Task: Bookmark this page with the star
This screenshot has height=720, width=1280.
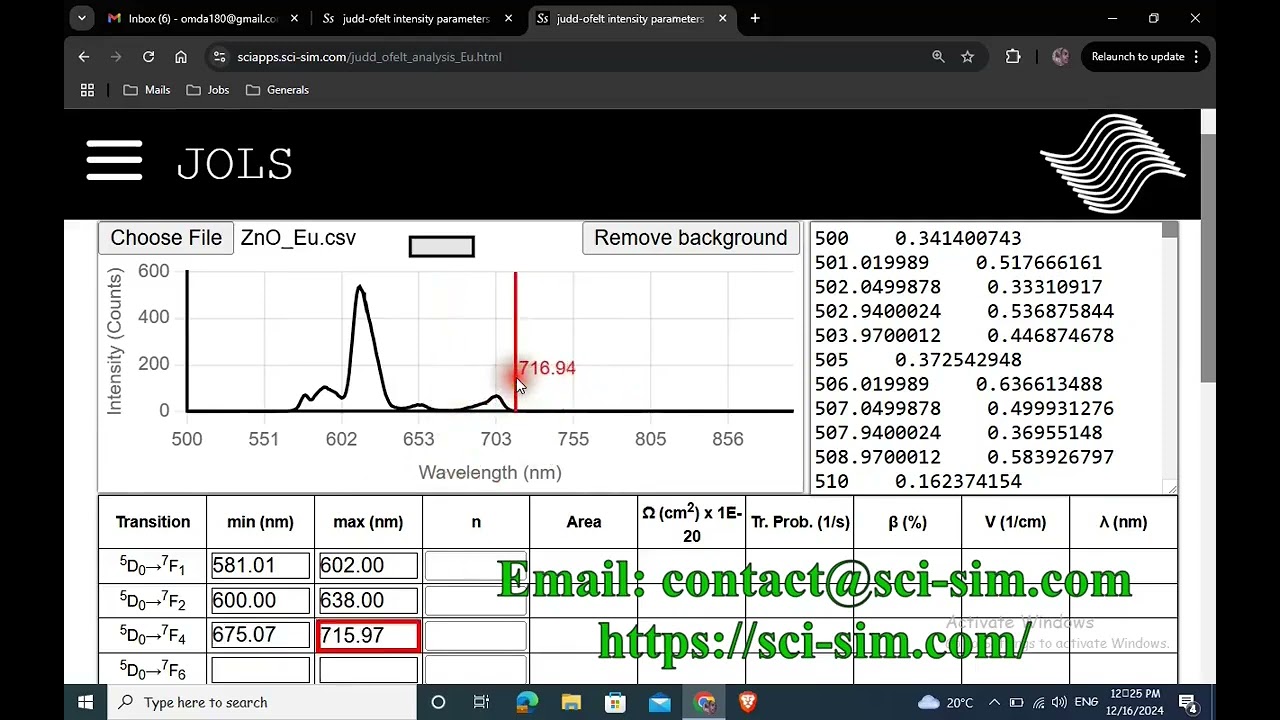Action: point(967,57)
